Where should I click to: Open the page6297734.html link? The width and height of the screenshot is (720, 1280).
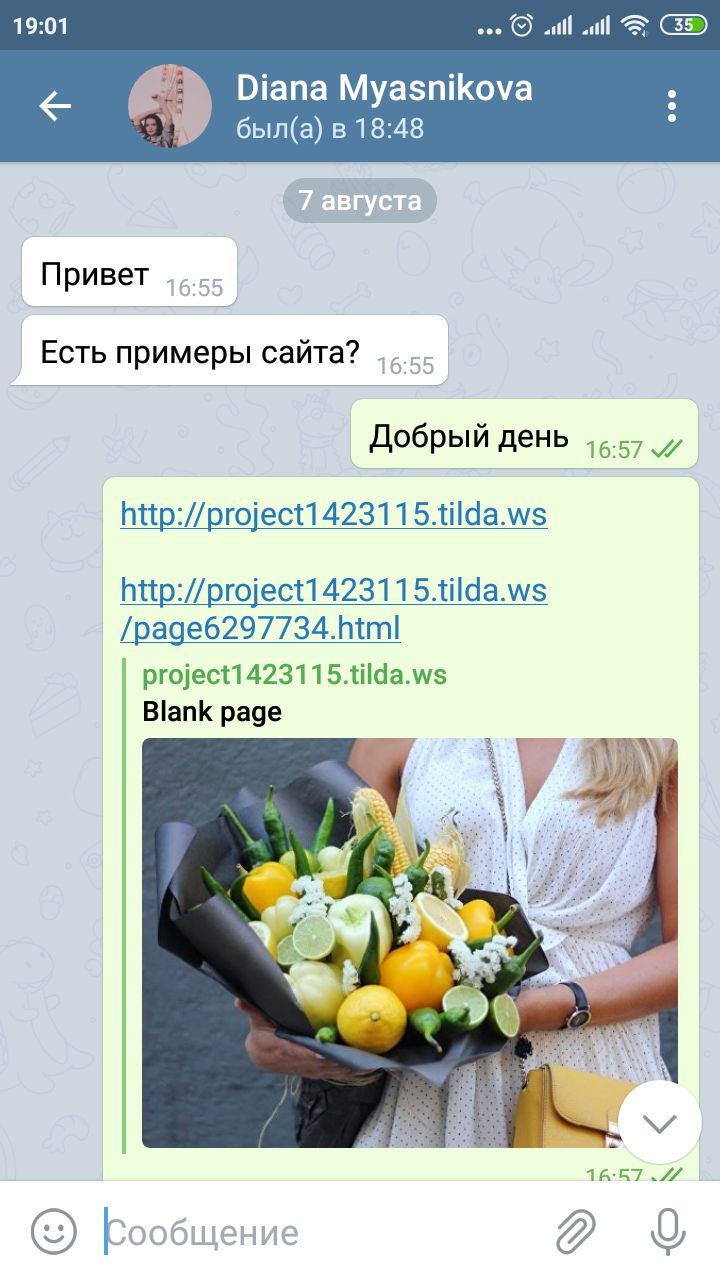coord(334,609)
